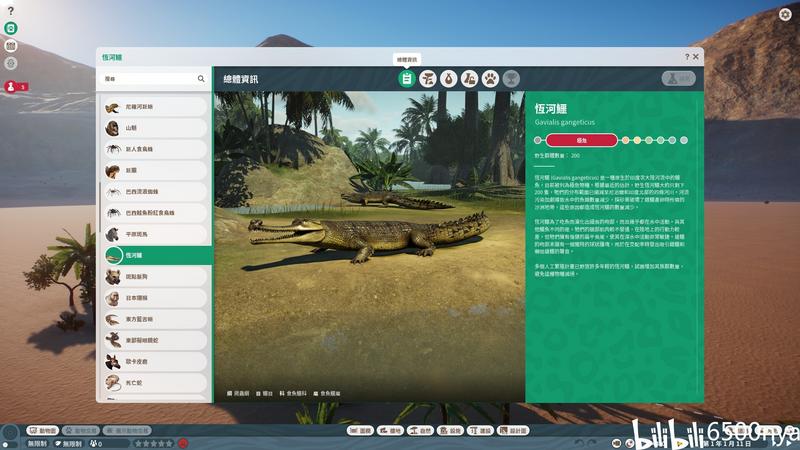
Task: Open the greyed-out trophy tab icon
Action: pos(511,79)
